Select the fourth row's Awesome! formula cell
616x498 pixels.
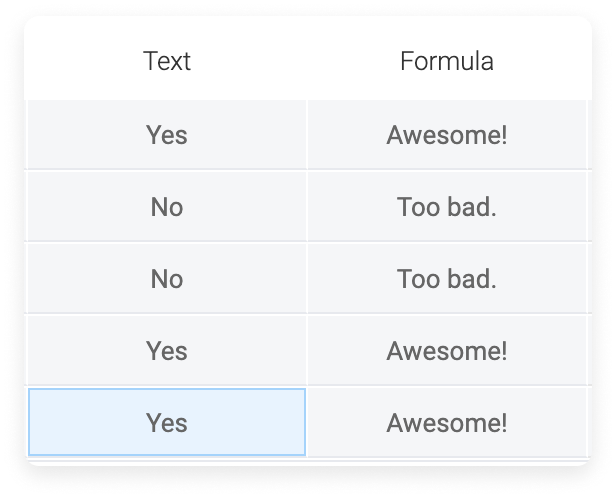pos(447,350)
